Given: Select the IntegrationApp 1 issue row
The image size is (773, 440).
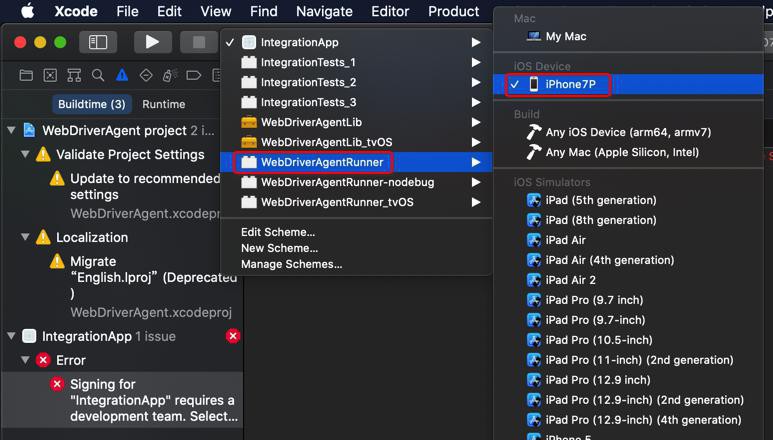Looking at the screenshot, I should [x=123, y=336].
